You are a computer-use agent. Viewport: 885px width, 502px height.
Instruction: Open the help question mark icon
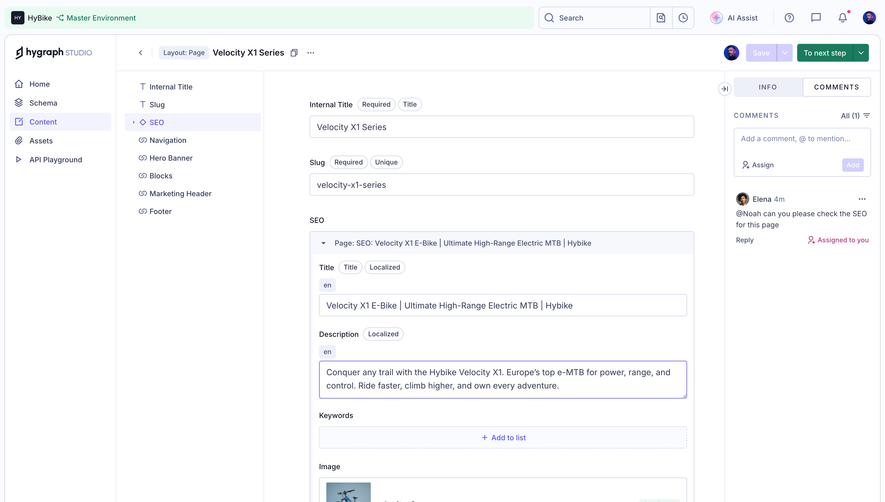point(789,18)
